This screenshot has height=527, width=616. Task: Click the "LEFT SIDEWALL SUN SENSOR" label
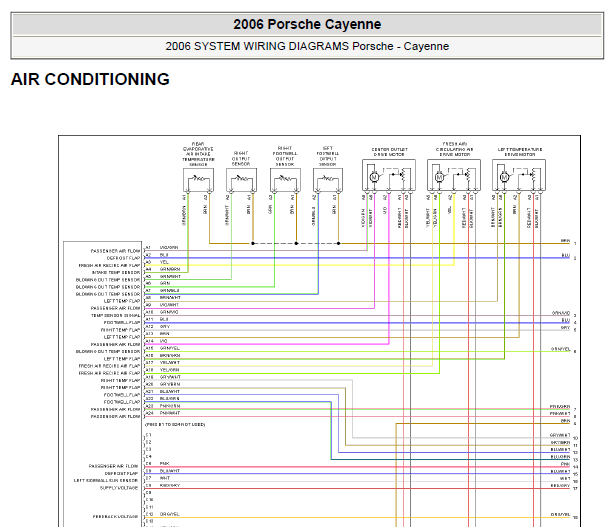(x=106, y=481)
